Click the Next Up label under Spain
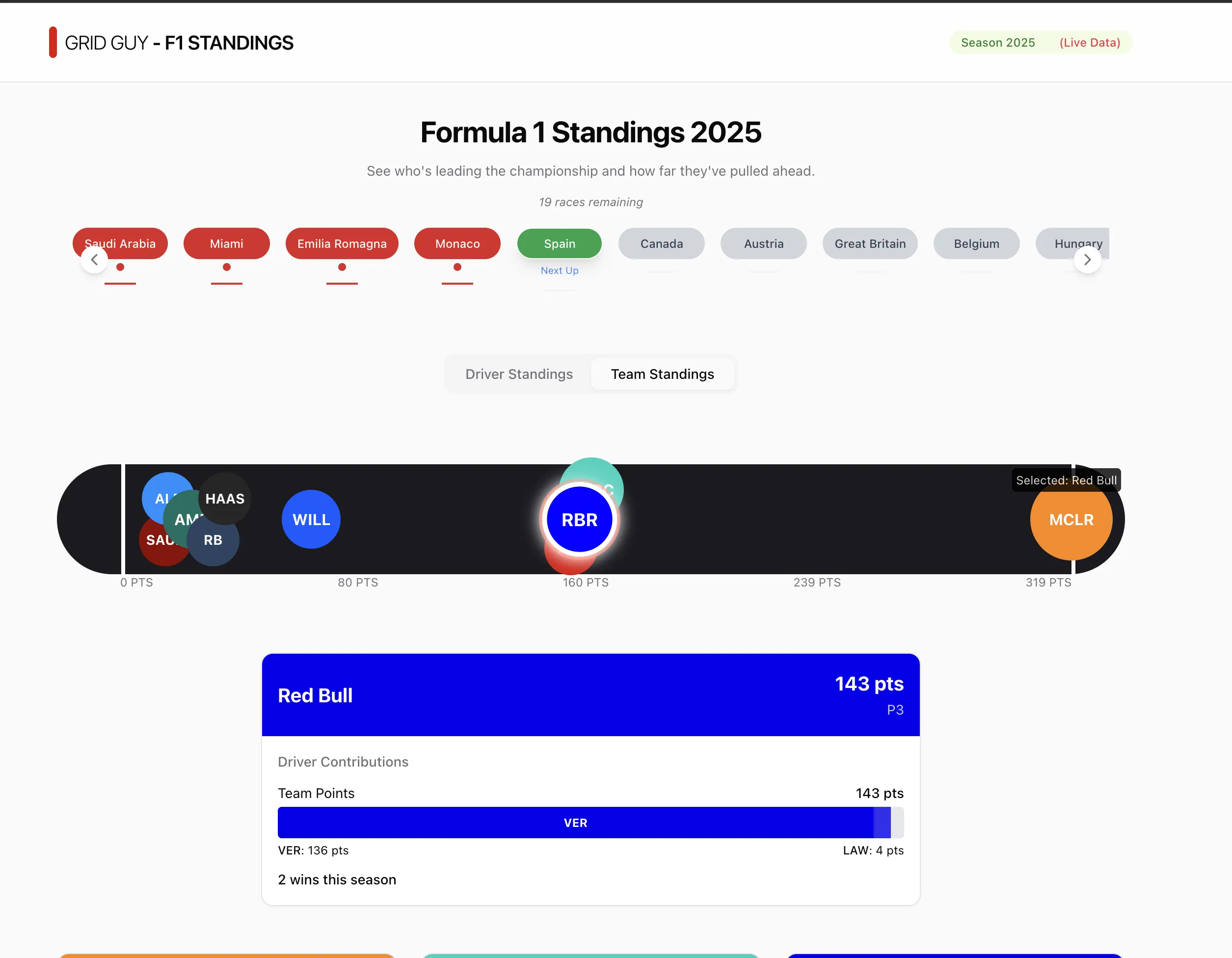 [560, 270]
